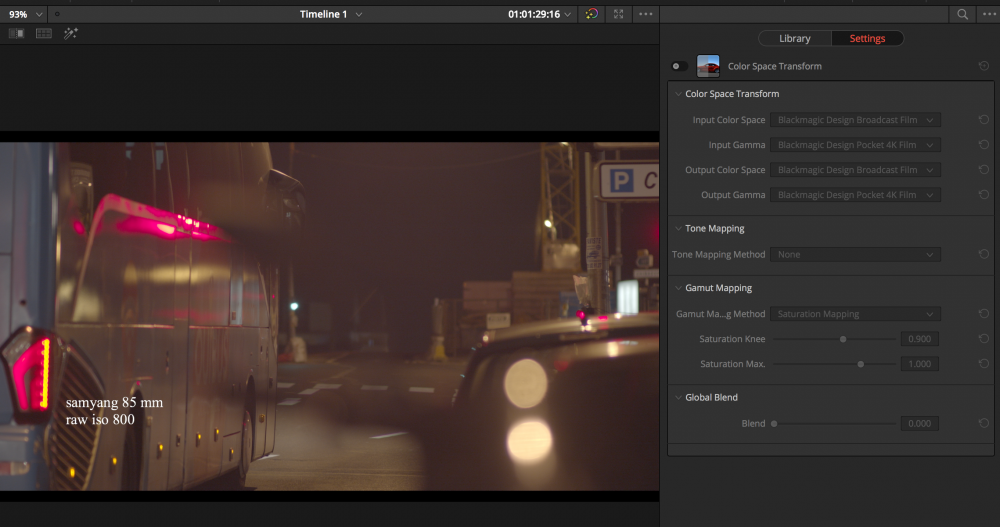This screenshot has height=527, width=1000.
Task: Toggle the Color Space Transform enable switch
Action: 679,66
